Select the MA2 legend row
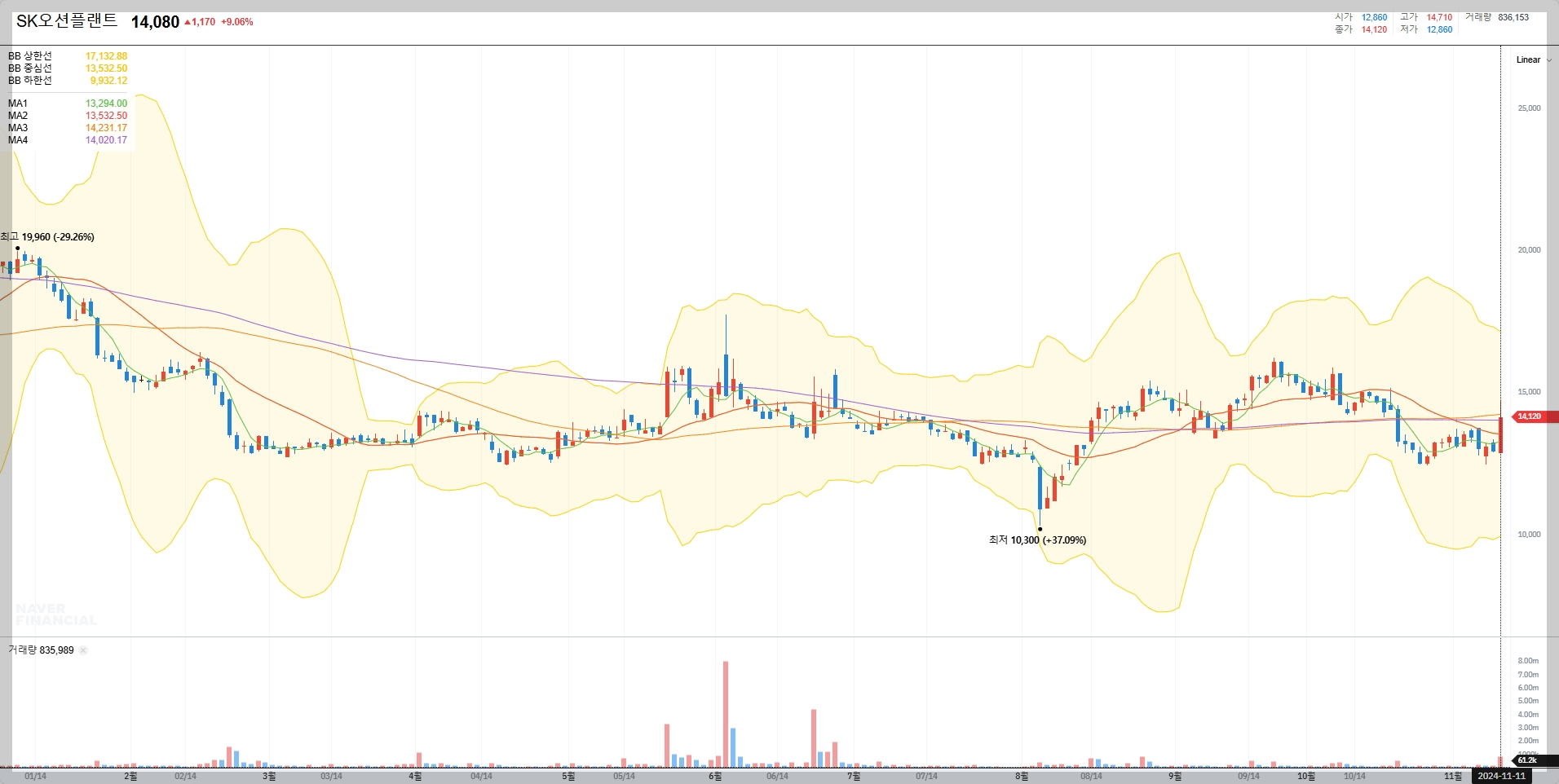1559x784 pixels. pyautogui.click(x=68, y=116)
